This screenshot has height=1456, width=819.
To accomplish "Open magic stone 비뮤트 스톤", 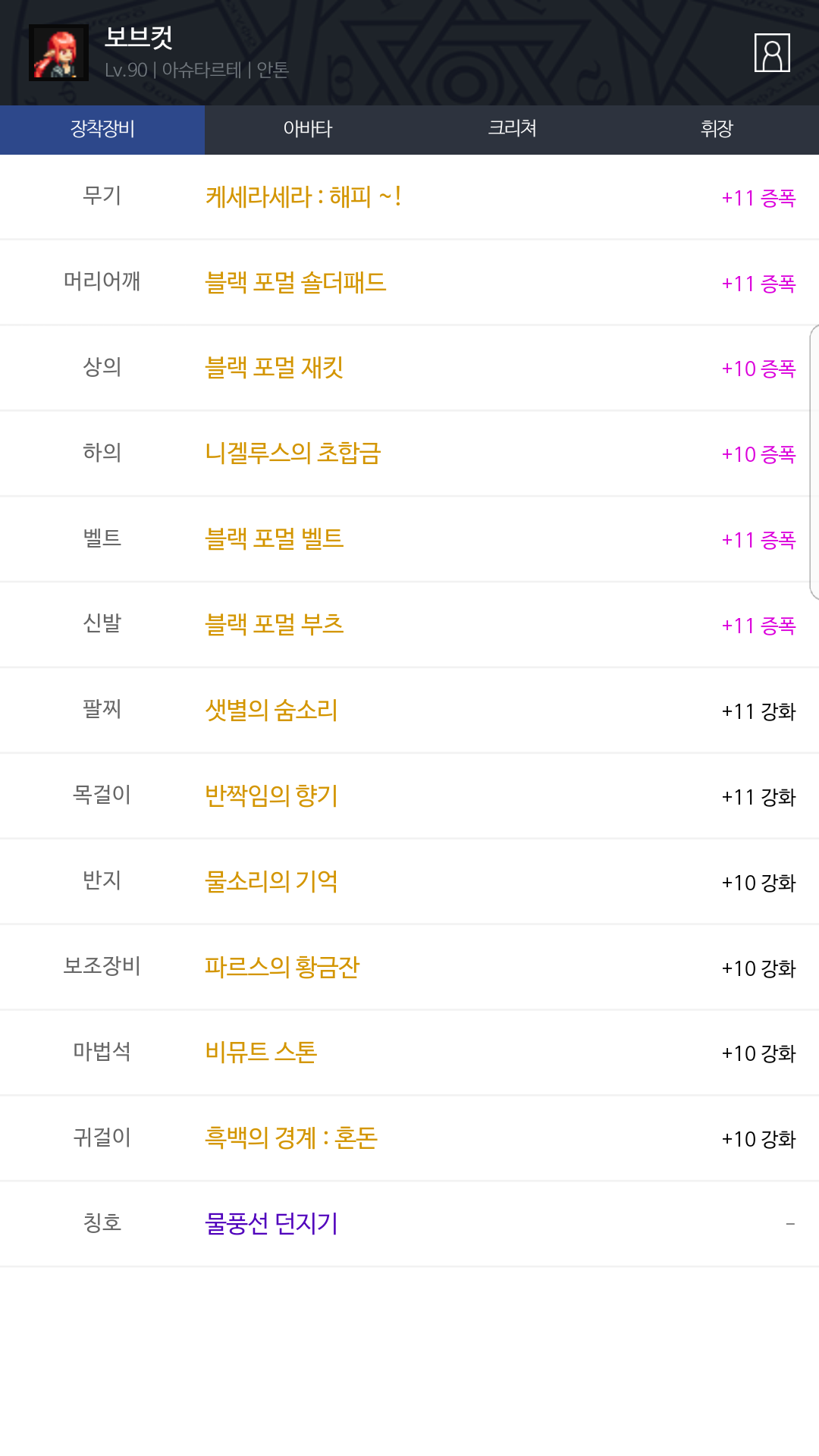I will [x=261, y=1053].
